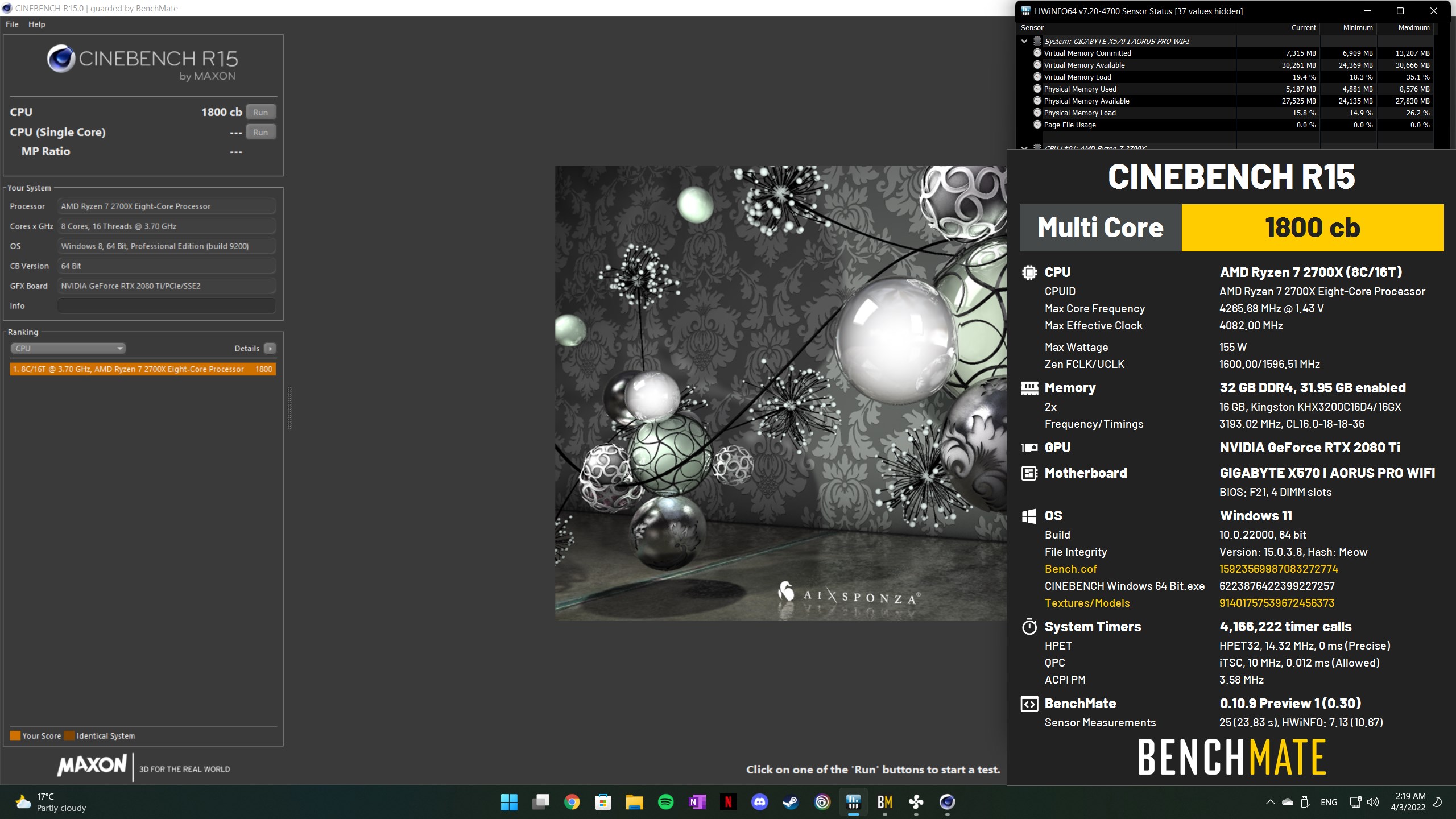Open the Windows Start menu
The image size is (1456, 819).
click(x=509, y=802)
